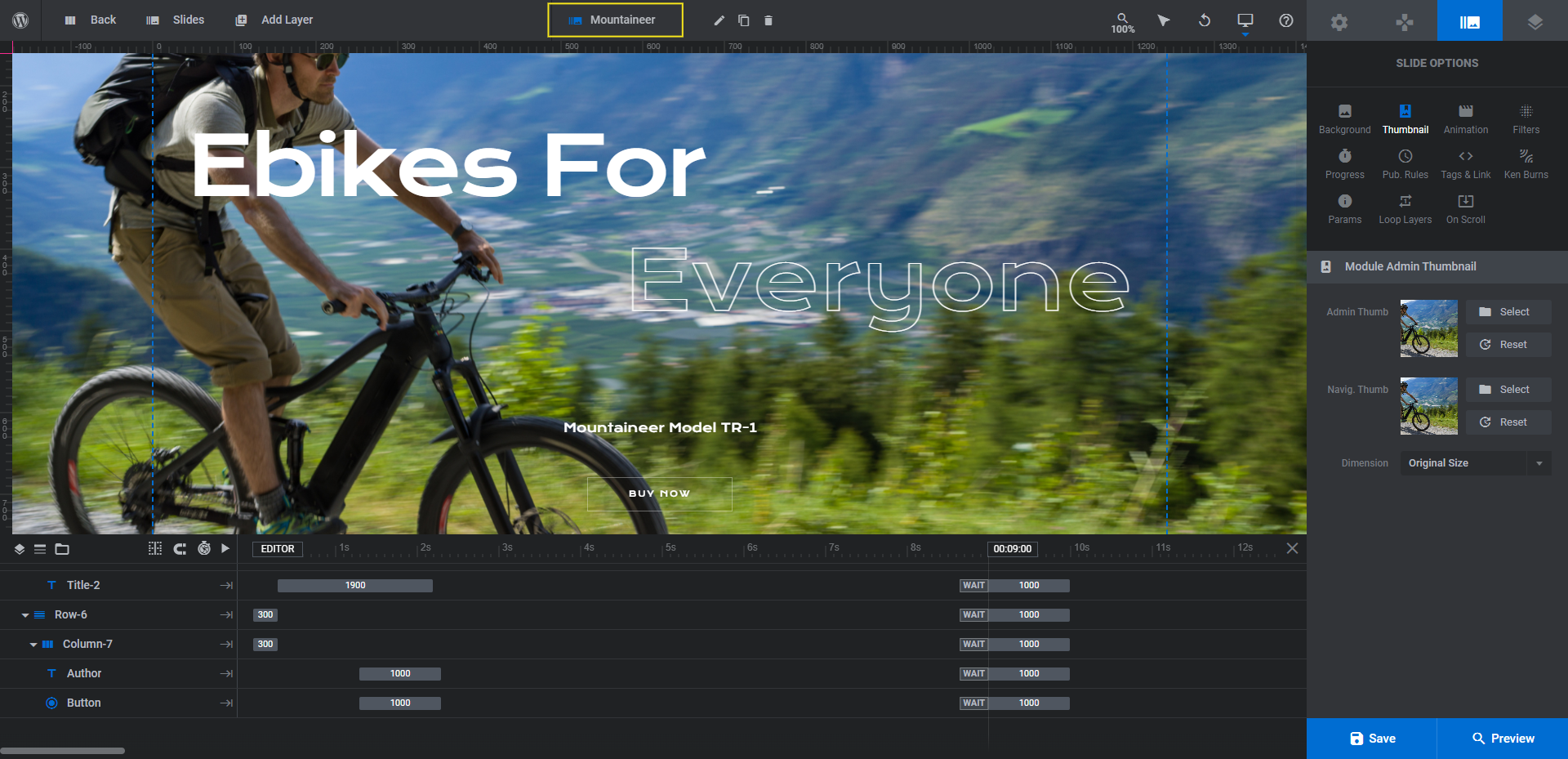1568x759 pixels.
Task: Select the Button layer row
Action: pos(118,703)
